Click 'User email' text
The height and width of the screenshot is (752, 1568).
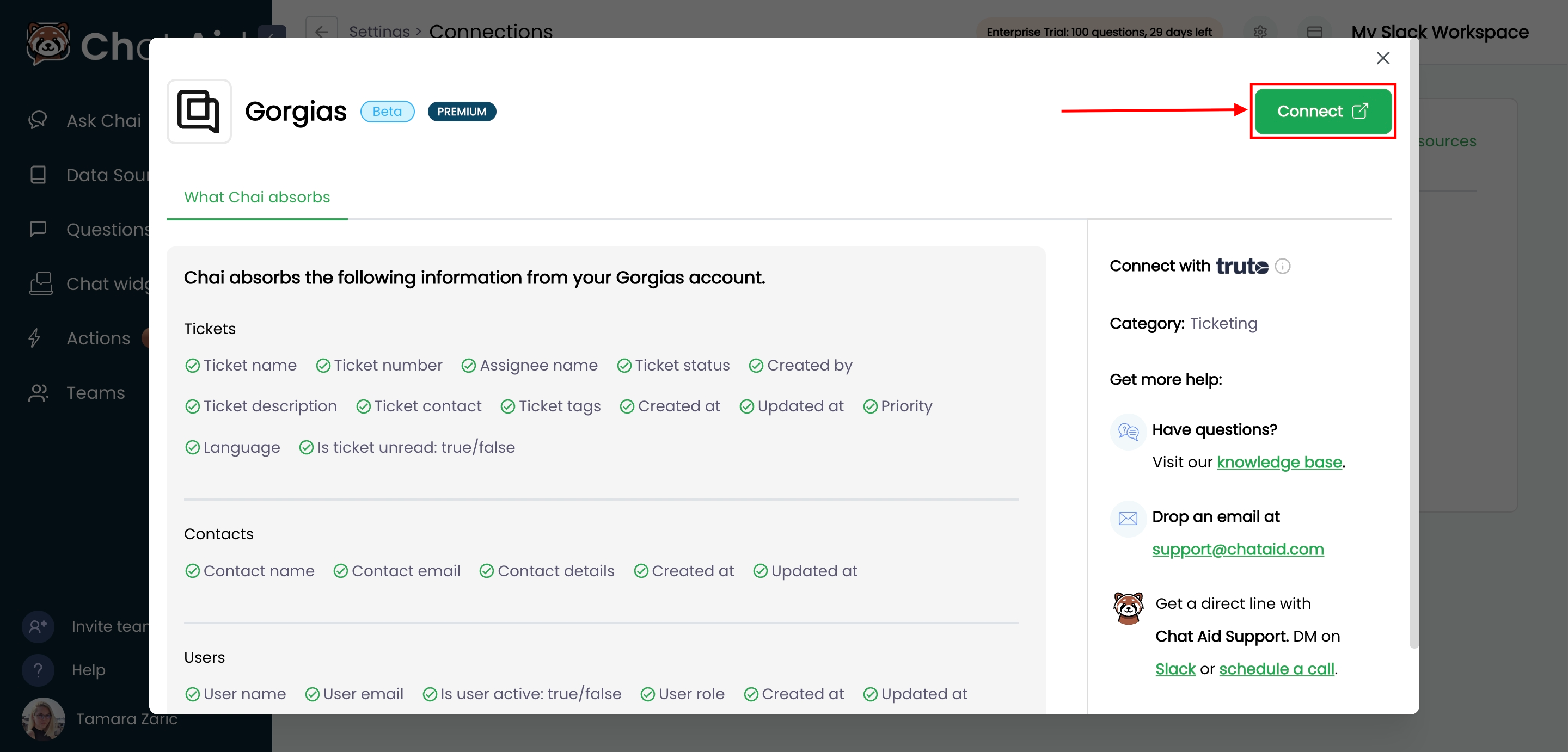pos(363,694)
